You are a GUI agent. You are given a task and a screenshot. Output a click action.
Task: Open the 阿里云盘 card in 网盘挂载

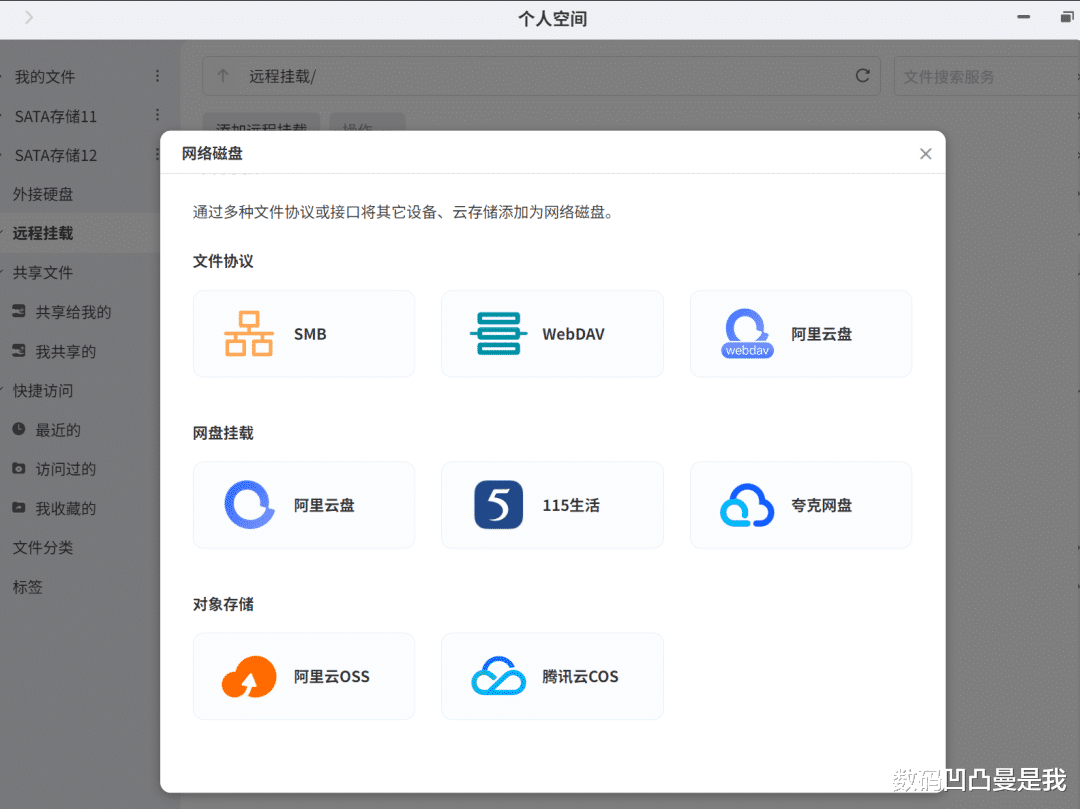(x=304, y=505)
